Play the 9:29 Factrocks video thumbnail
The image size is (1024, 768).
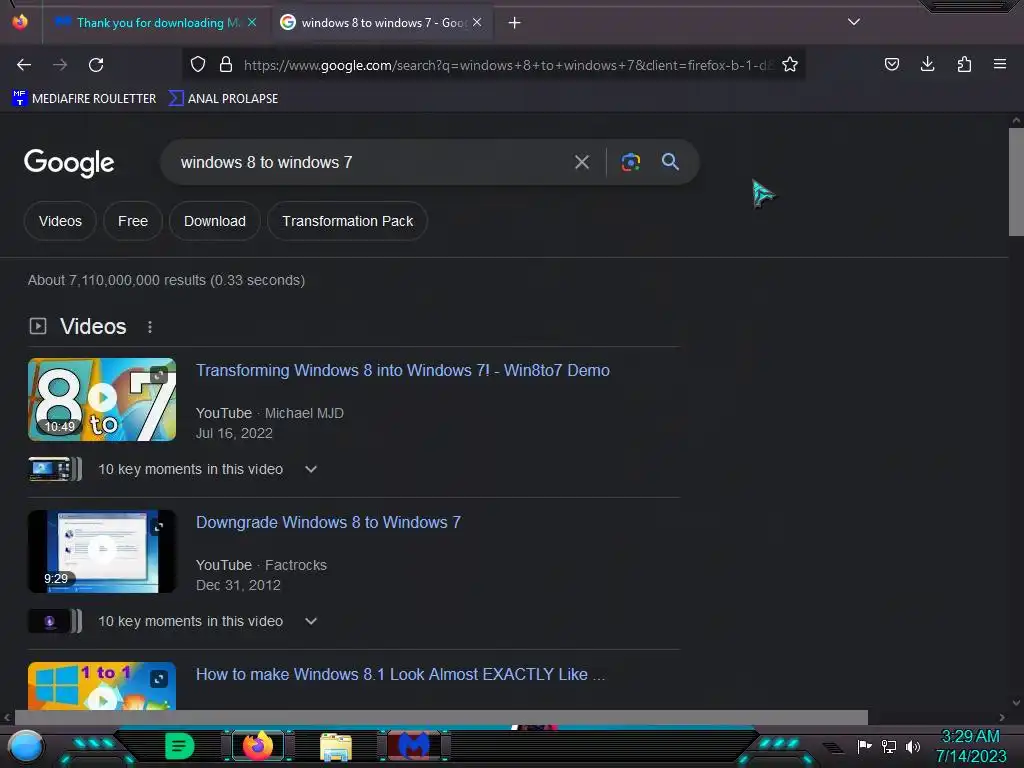coord(102,551)
